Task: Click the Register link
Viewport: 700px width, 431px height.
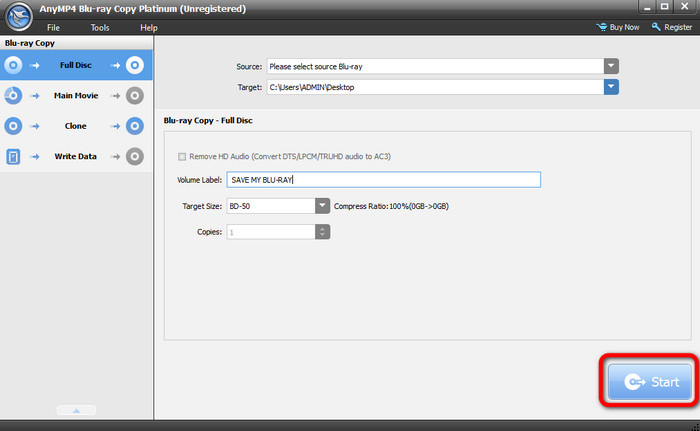Action: point(678,27)
